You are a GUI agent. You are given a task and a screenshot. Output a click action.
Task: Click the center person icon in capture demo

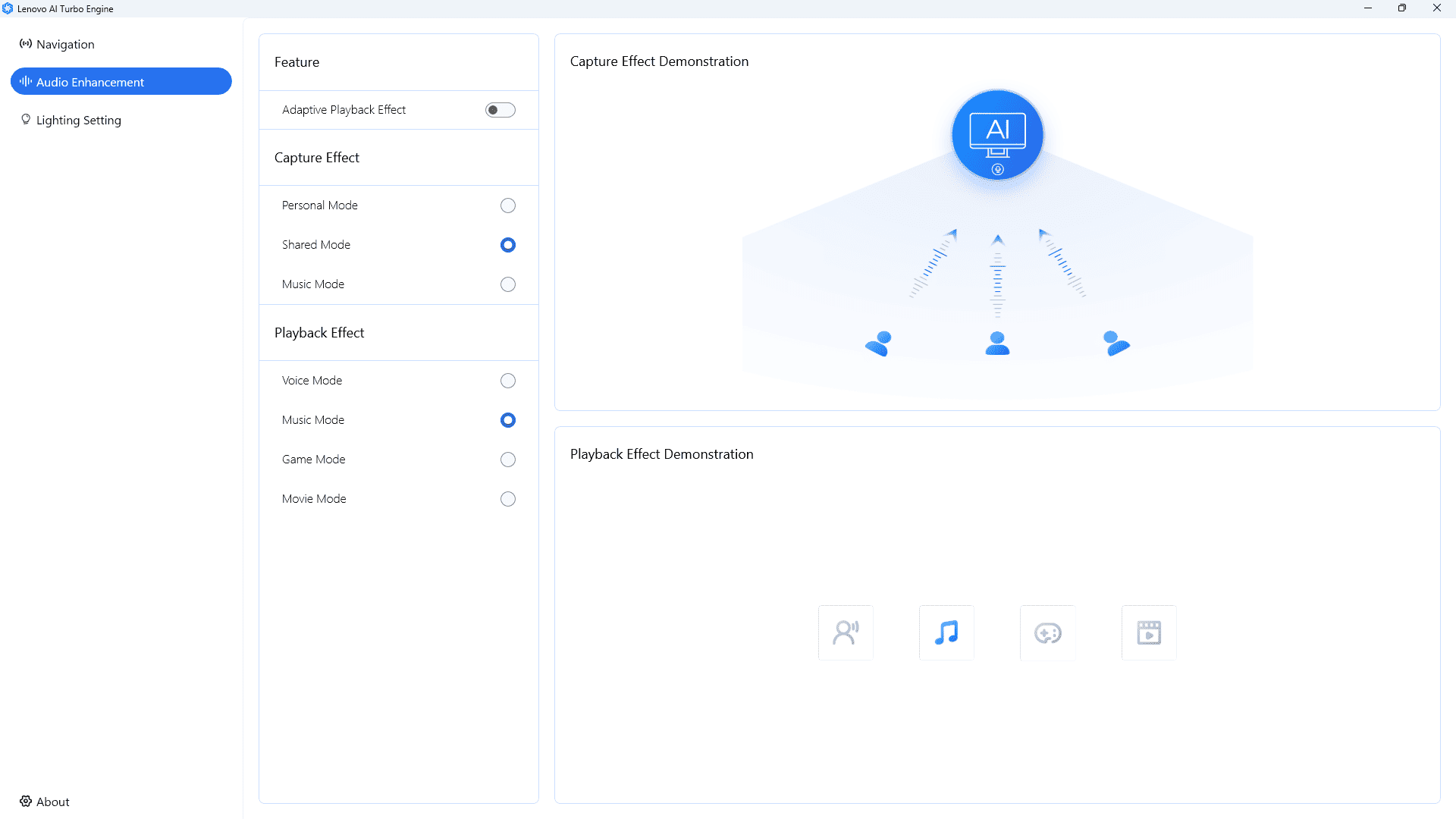coord(997,344)
